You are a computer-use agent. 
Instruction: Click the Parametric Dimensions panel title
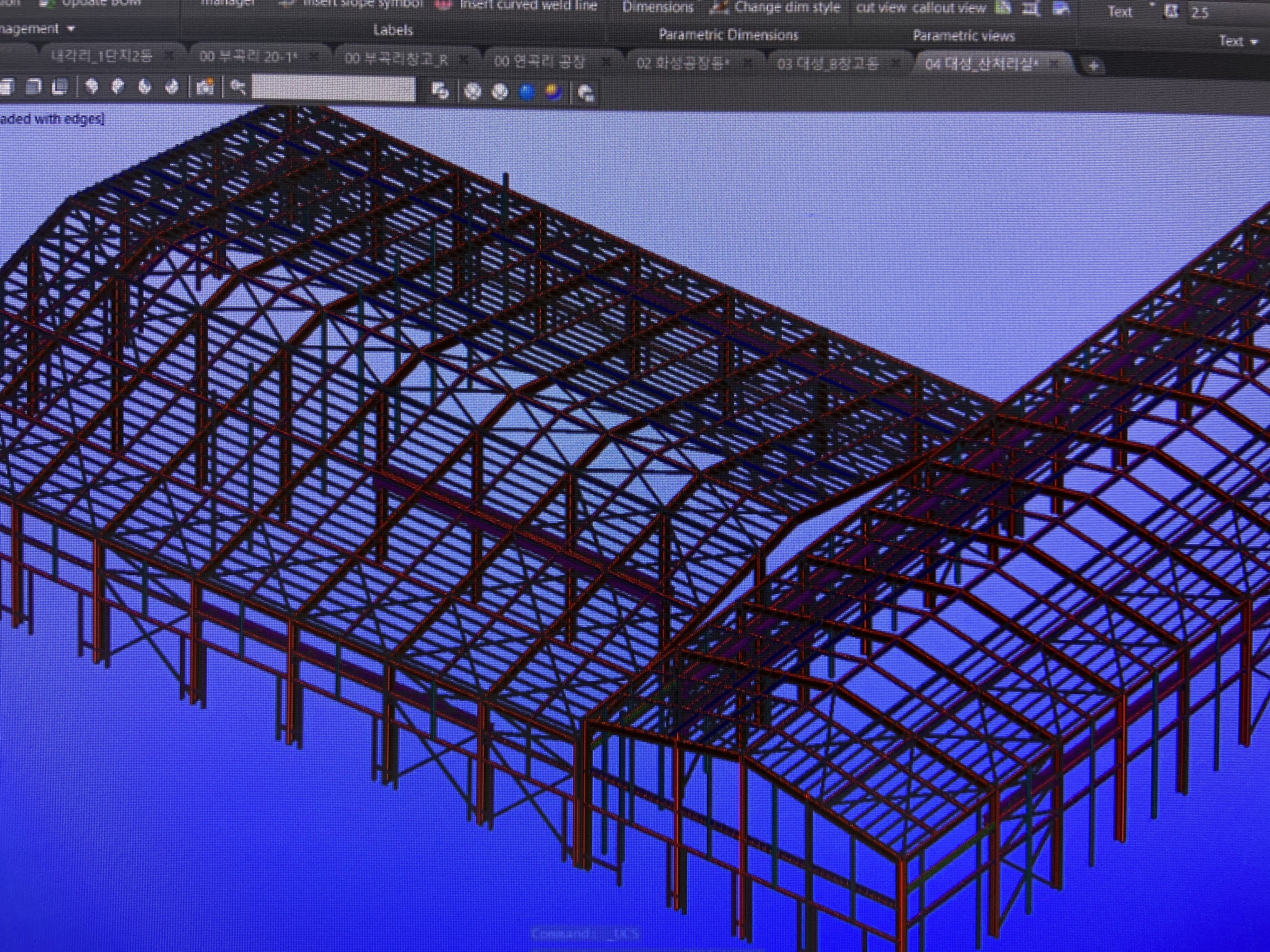(728, 34)
